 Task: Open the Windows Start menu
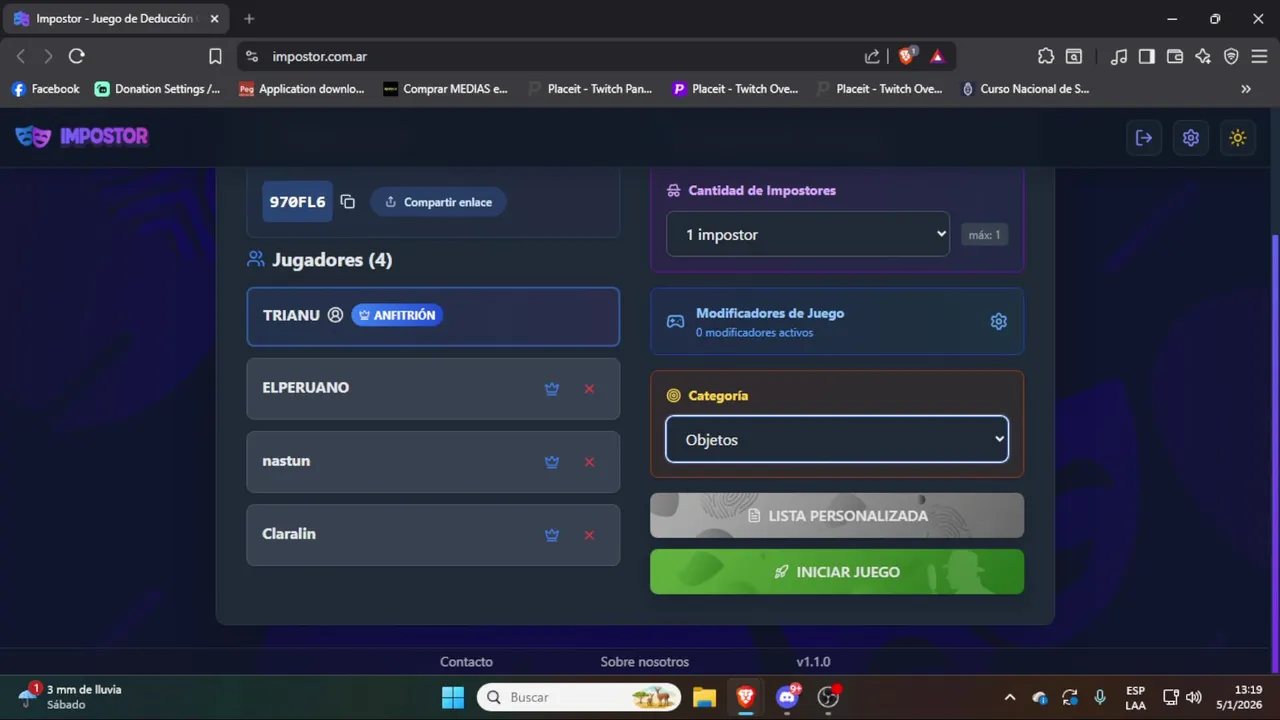[x=453, y=697]
